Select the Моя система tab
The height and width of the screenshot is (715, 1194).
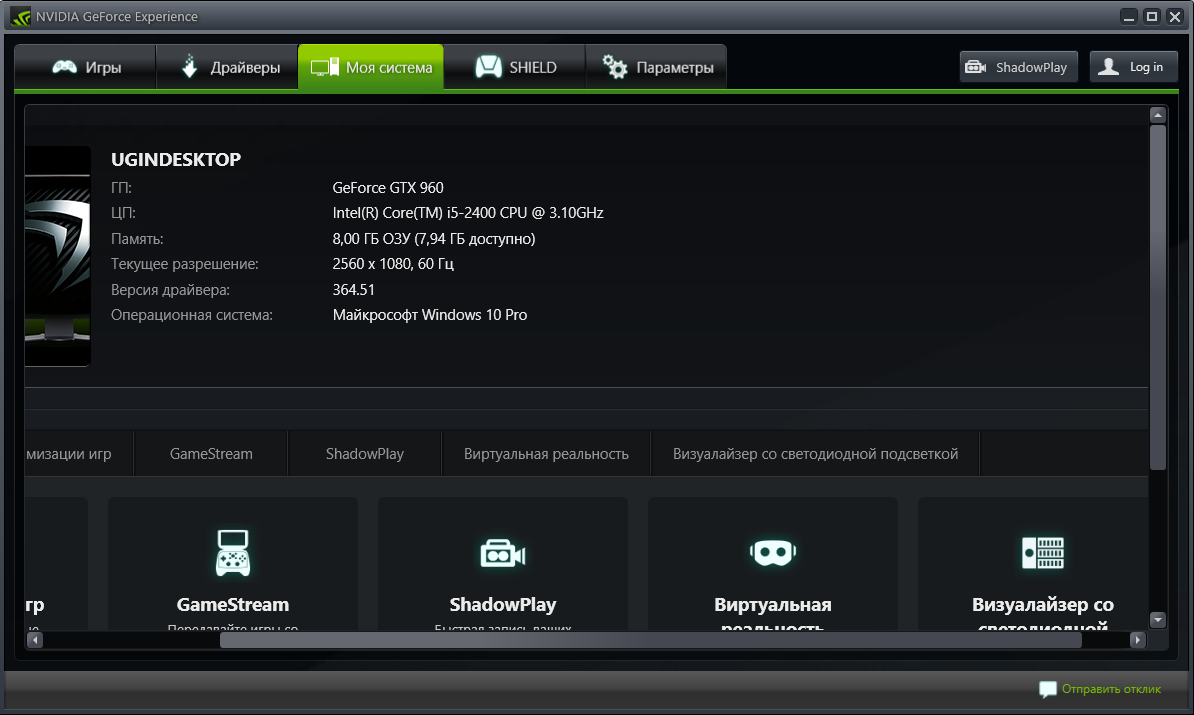pos(371,67)
